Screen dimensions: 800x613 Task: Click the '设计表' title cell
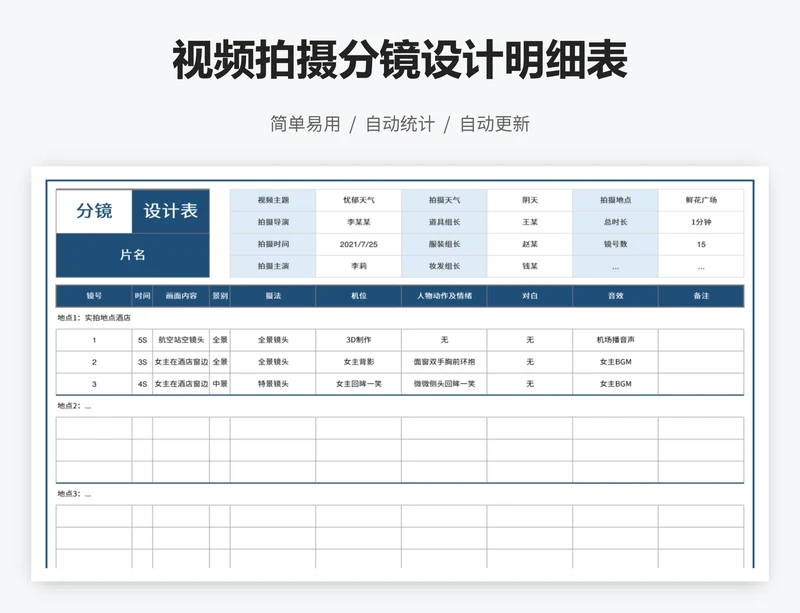click(x=170, y=211)
